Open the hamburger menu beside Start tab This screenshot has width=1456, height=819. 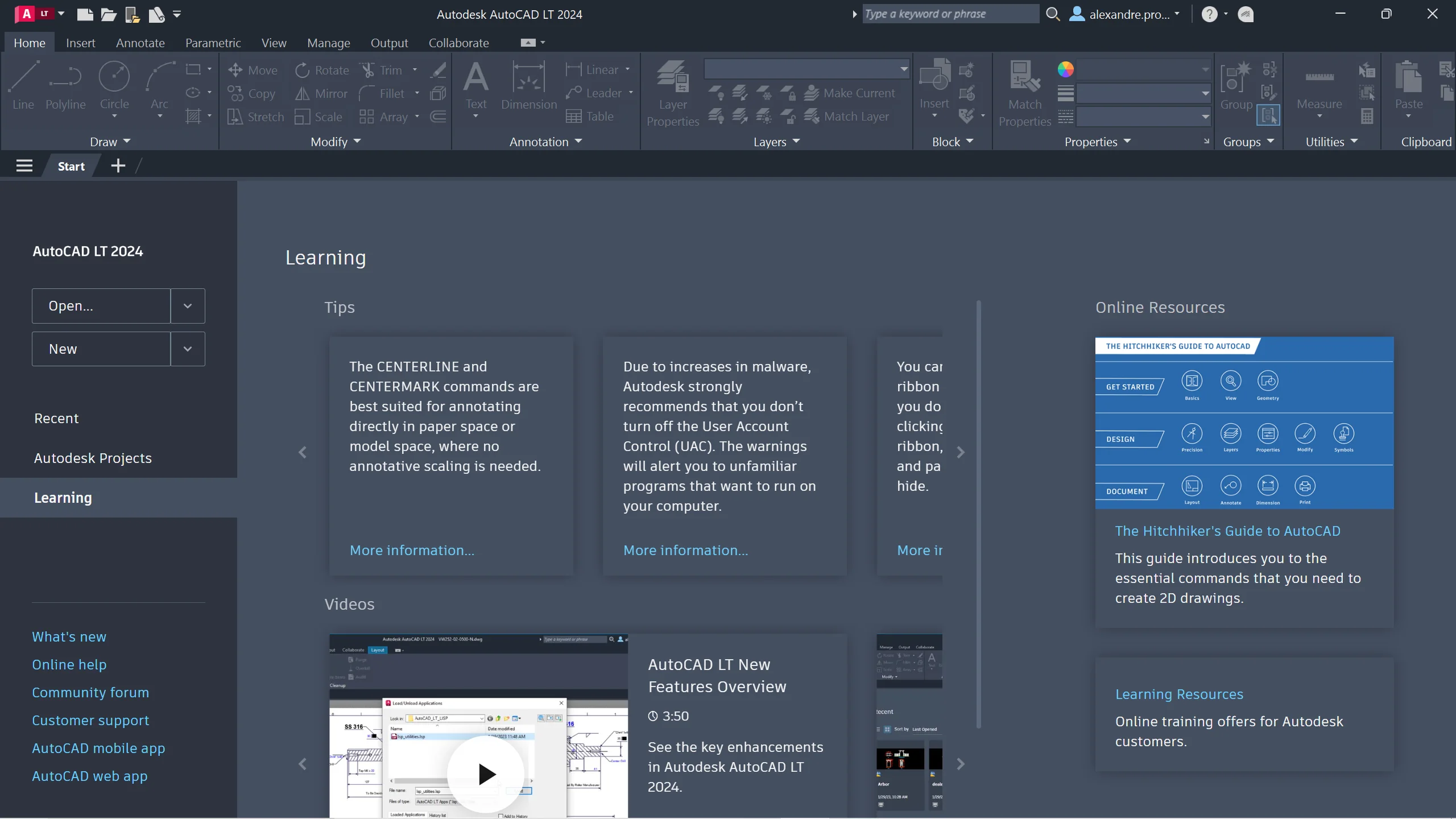tap(24, 166)
